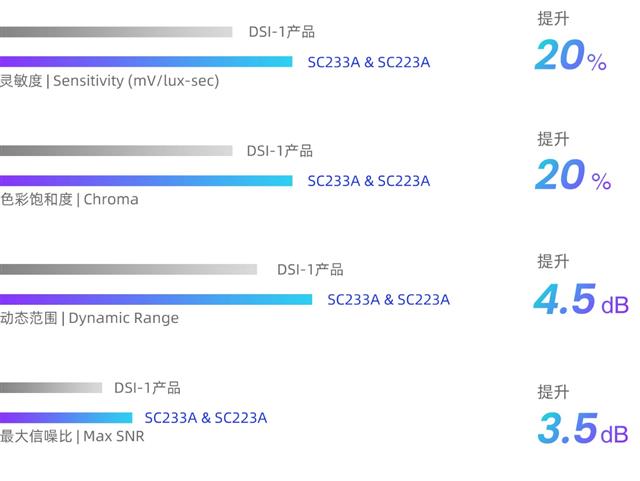Click SC233A & SC223A text in Max SNR row
Screen dimensions: 640x481
[206, 418]
